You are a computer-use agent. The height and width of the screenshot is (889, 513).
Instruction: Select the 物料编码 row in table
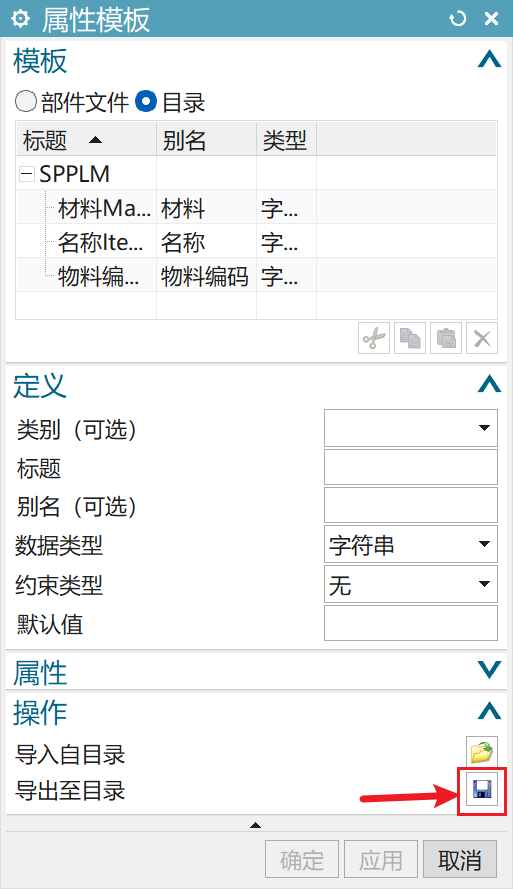point(257,276)
